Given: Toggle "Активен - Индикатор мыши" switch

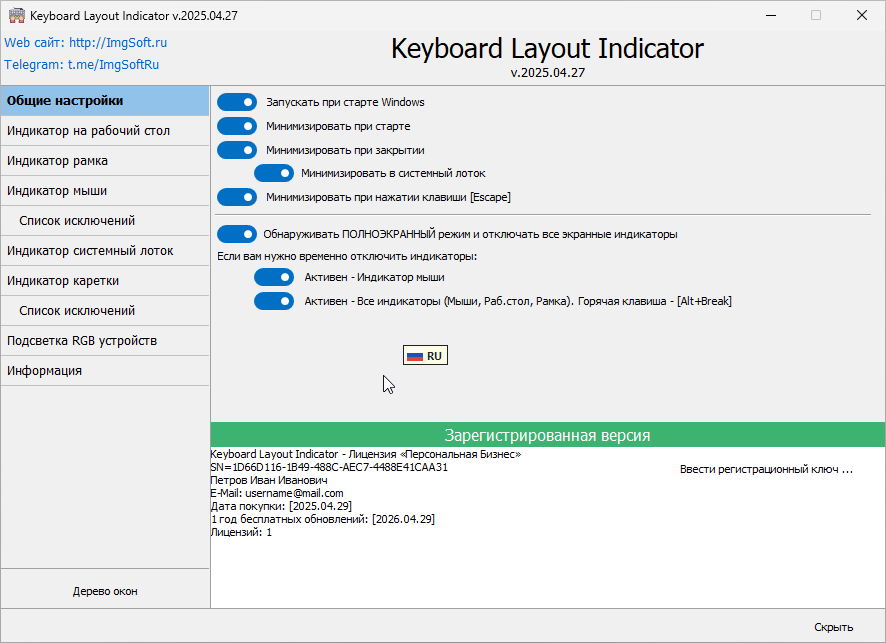Looking at the screenshot, I should [273, 277].
